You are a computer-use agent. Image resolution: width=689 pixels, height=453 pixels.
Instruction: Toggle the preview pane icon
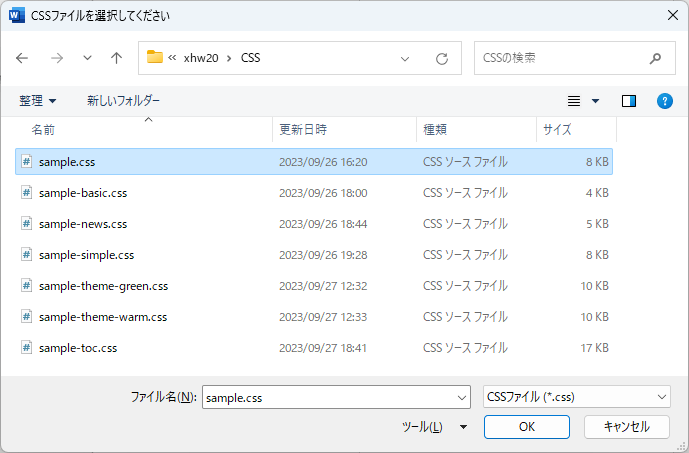point(629,101)
